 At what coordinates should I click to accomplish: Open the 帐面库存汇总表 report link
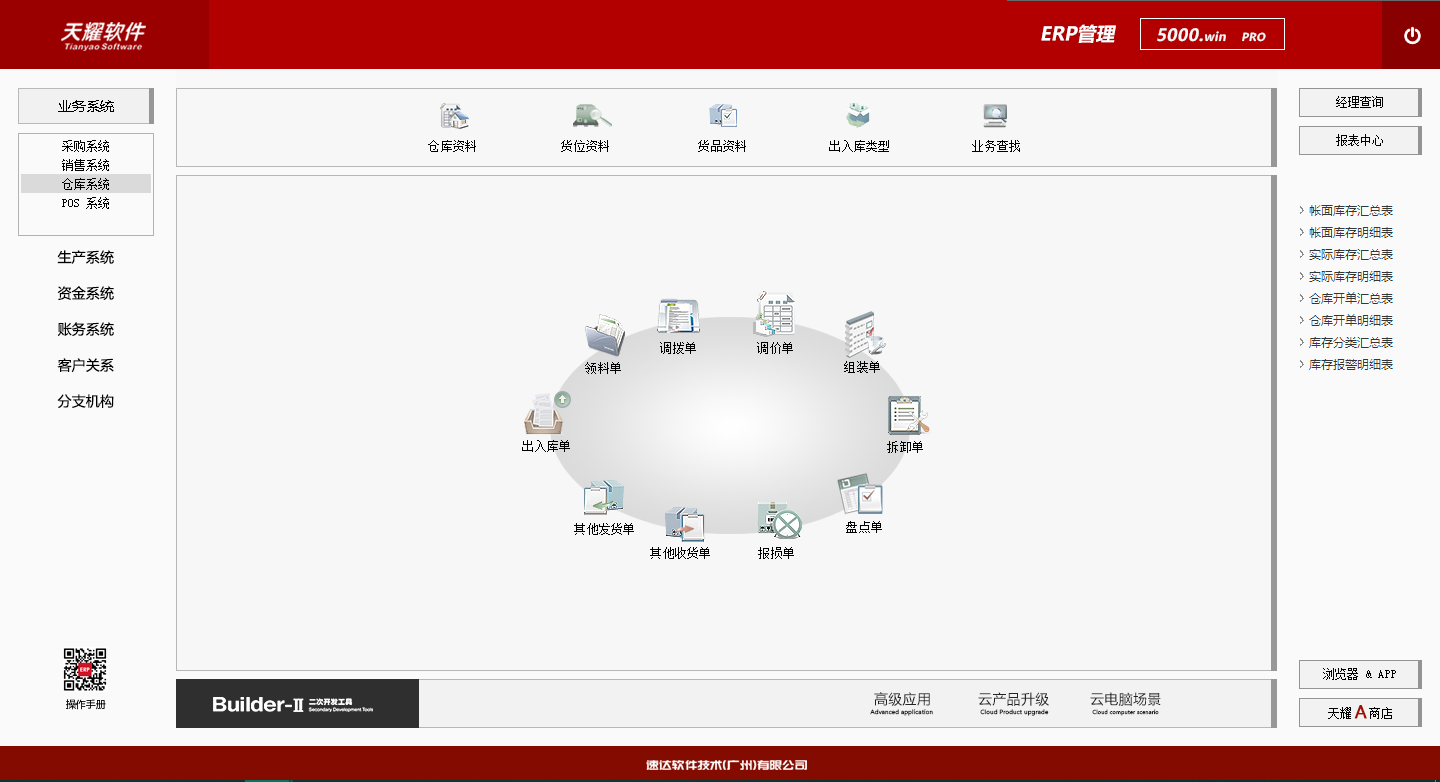point(1350,211)
